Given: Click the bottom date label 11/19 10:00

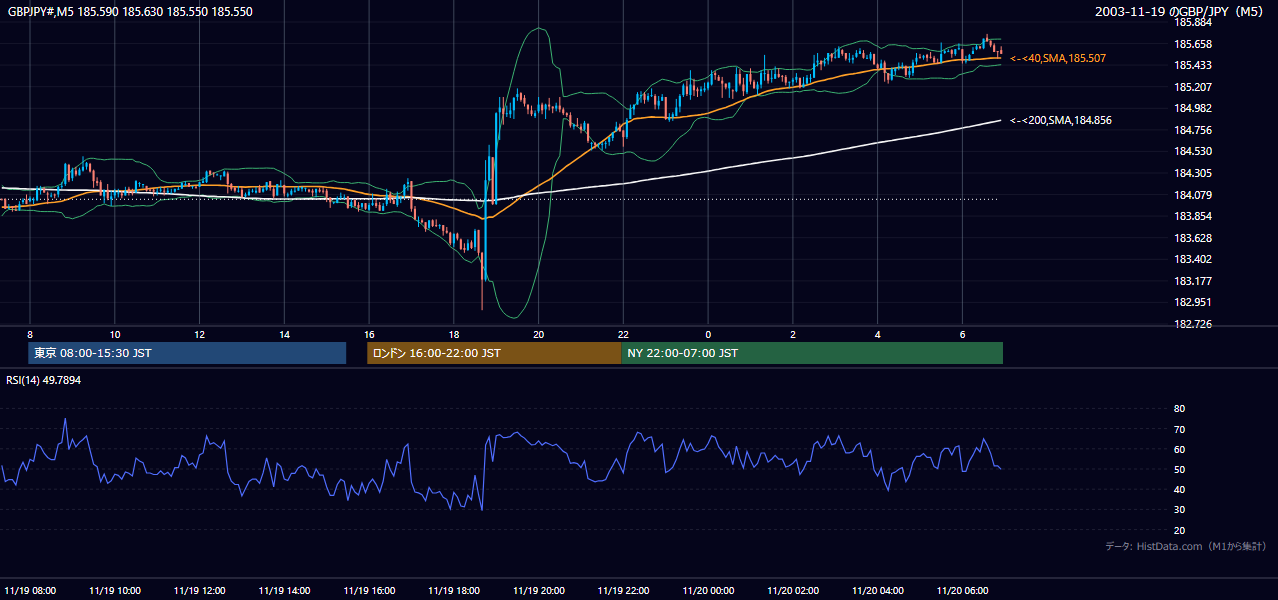Looking at the screenshot, I should (115, 590).
